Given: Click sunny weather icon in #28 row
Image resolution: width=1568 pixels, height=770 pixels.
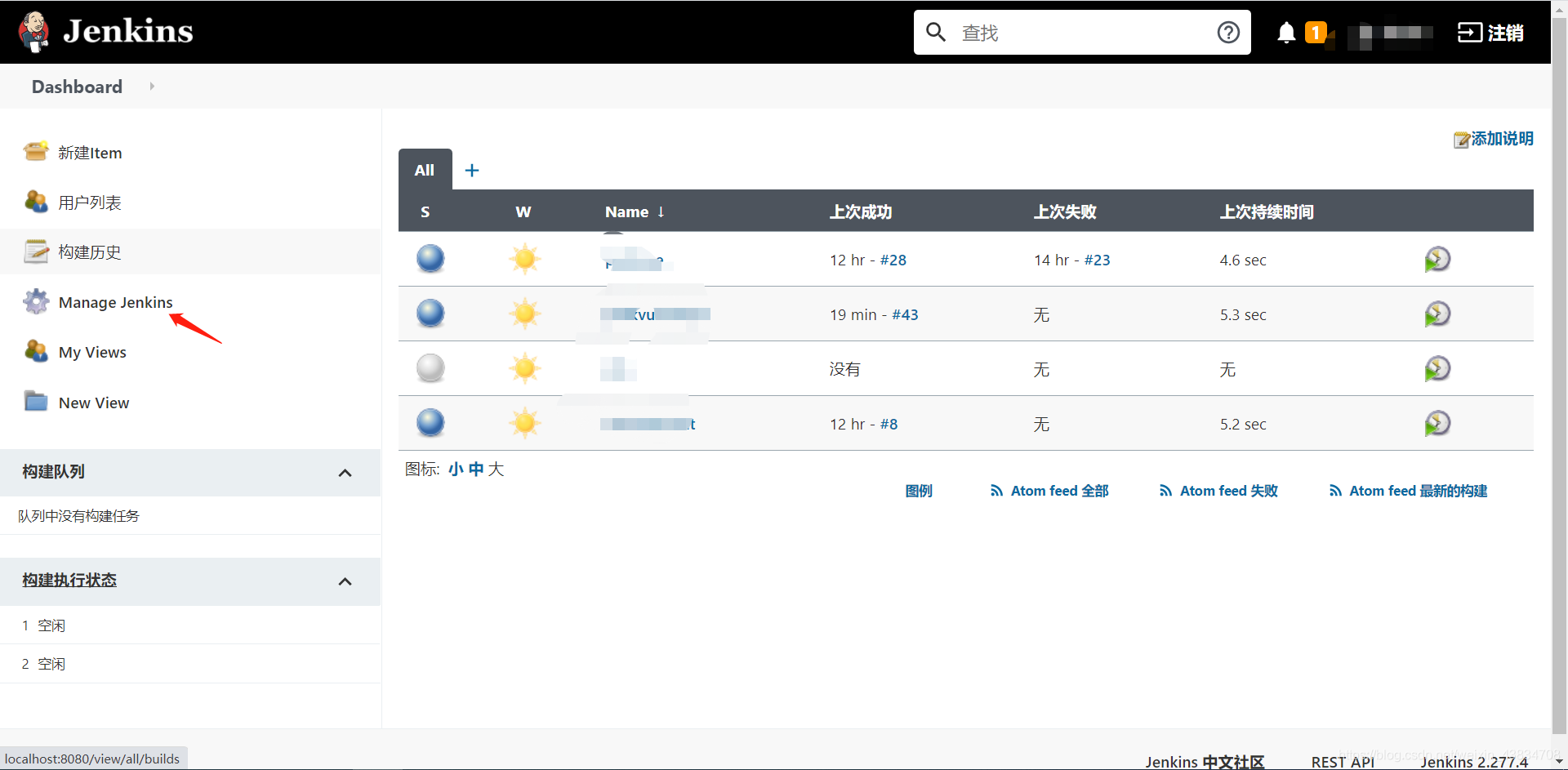Looking at the screenshot, I should tap(525, 259).
